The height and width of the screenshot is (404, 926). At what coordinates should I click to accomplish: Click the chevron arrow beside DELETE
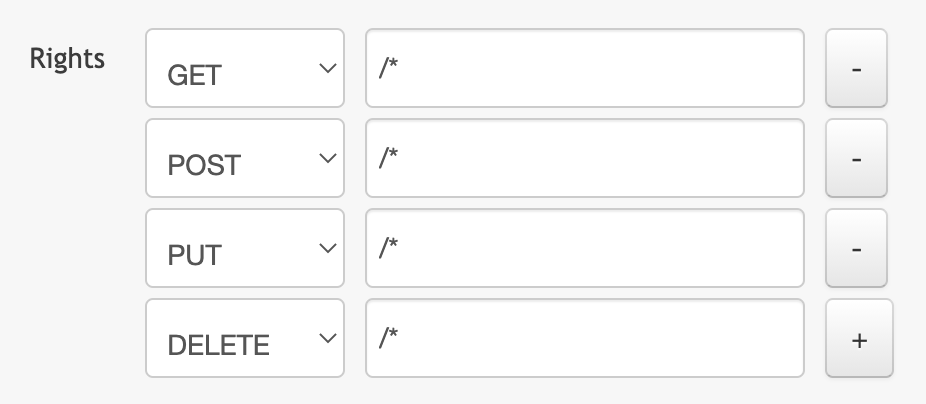[x=325, y=338]
